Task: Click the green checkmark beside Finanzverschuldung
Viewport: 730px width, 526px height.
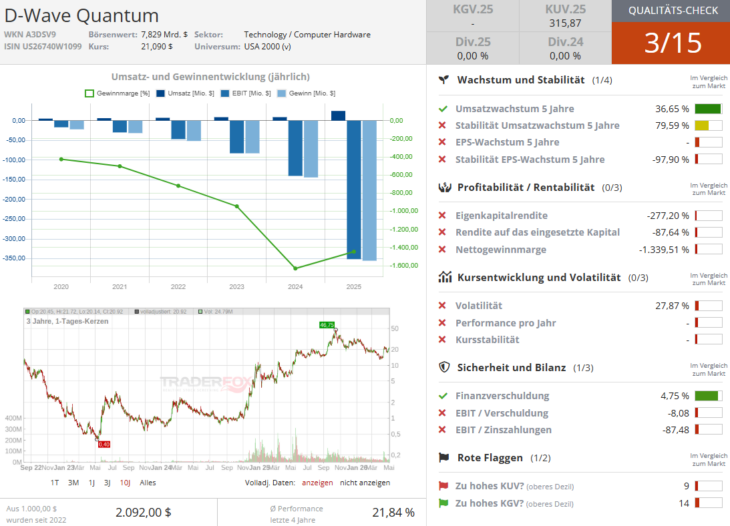Action: (x=443, y=396)
